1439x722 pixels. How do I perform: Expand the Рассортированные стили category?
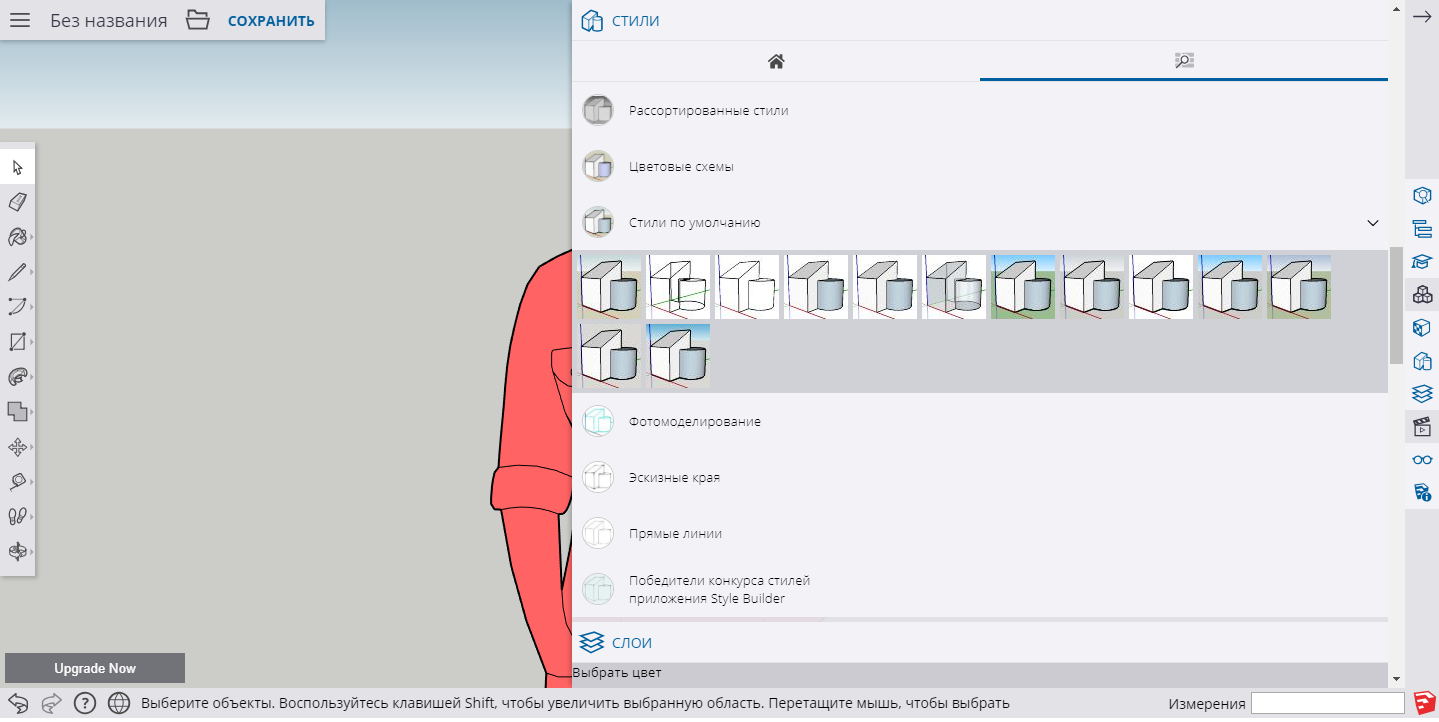(x=980, y=110)
